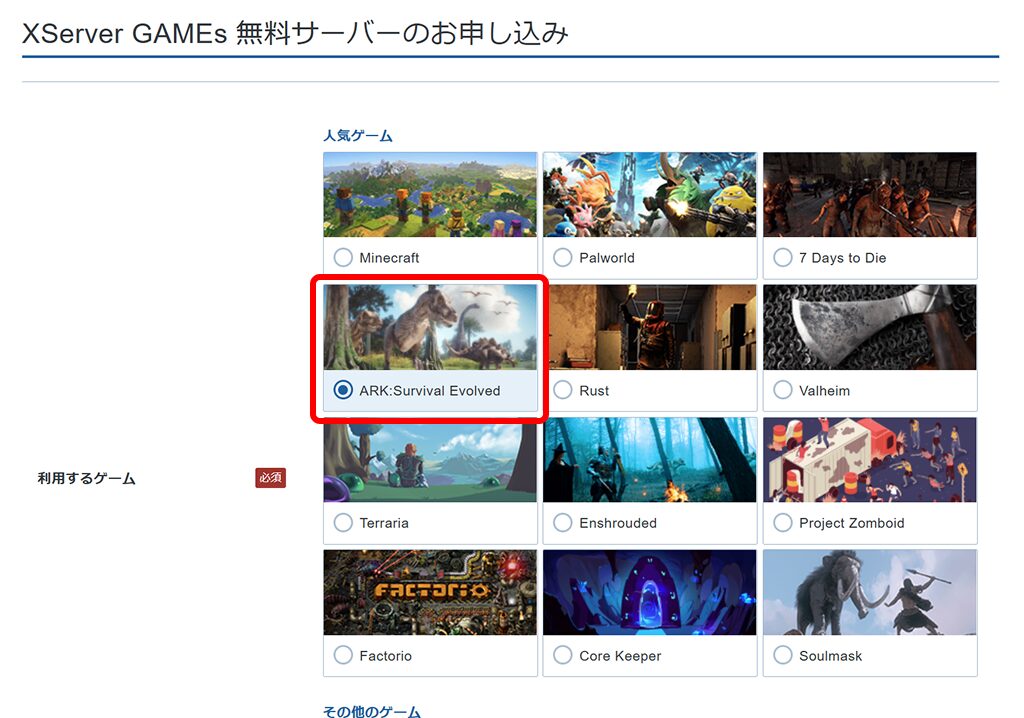Click the Palworld game artwork
The height and width of the screenshot is (718, 1024).
coord(650,195)
